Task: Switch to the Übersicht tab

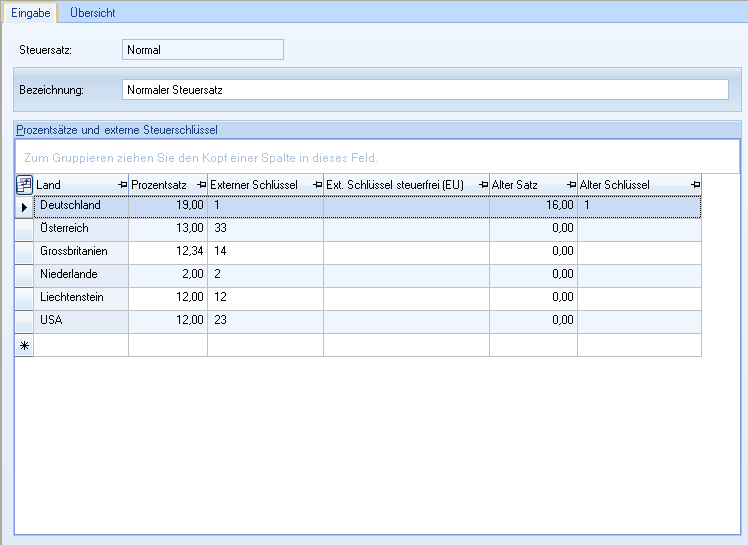Action: pyautogui.click(x=92, y=13)
